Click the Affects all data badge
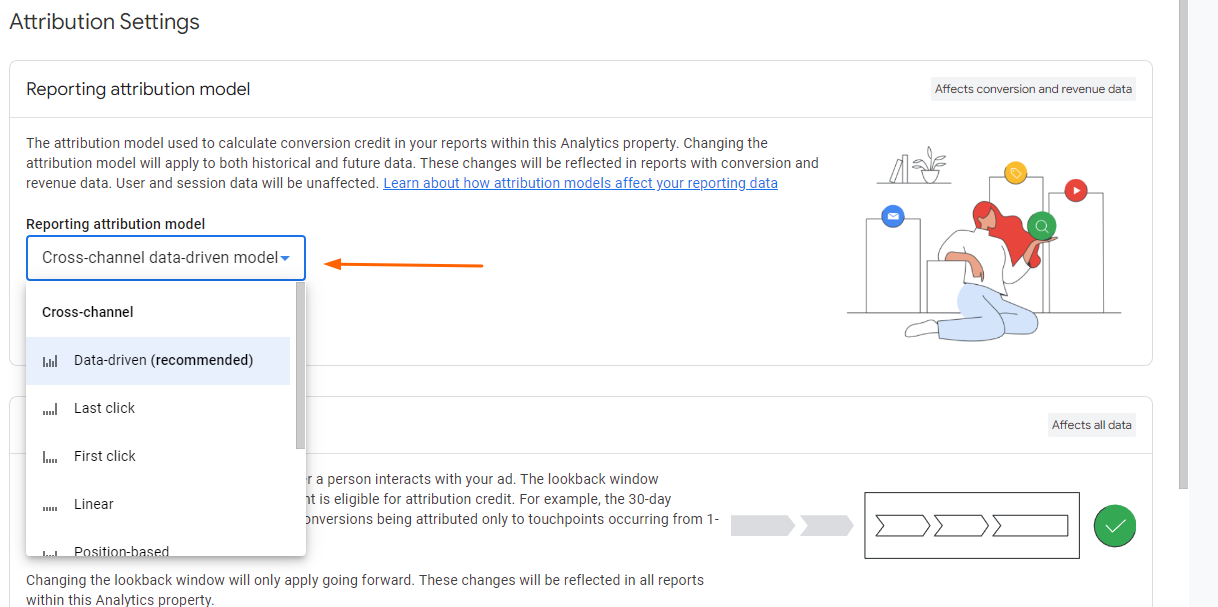The image size is (1218, 607). point(1092,425)
